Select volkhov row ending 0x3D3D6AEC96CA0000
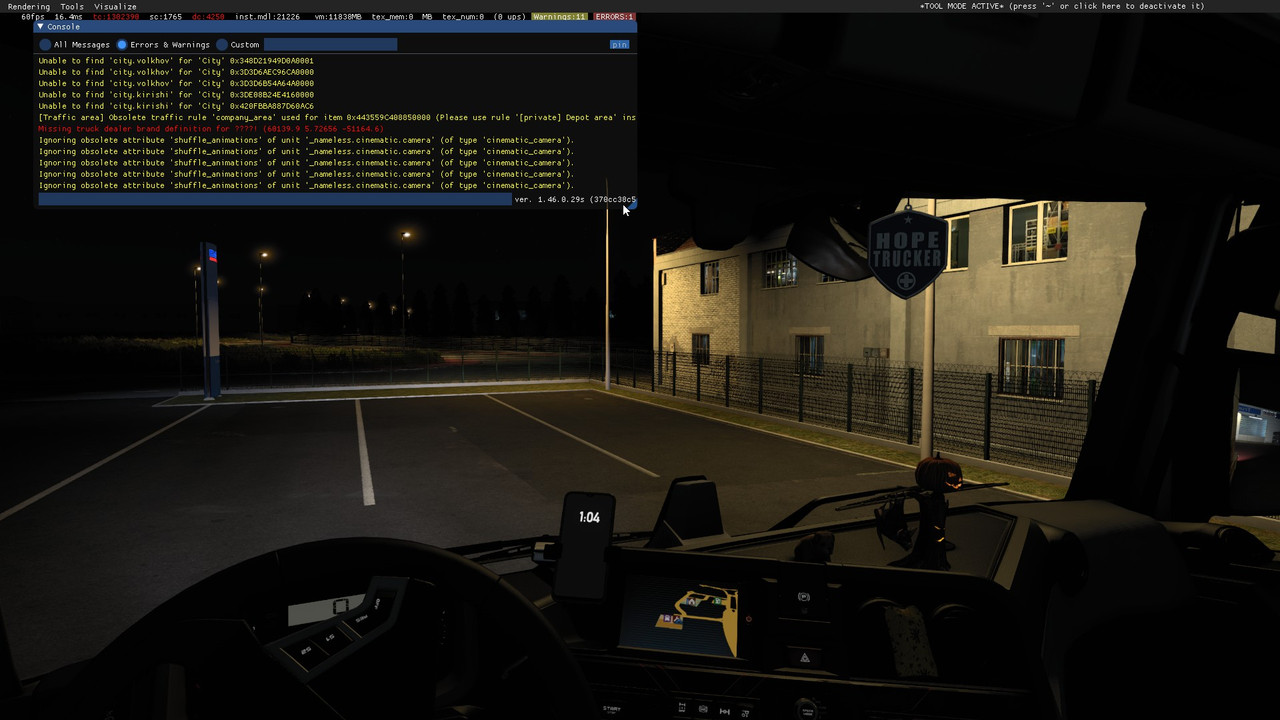 176,72
